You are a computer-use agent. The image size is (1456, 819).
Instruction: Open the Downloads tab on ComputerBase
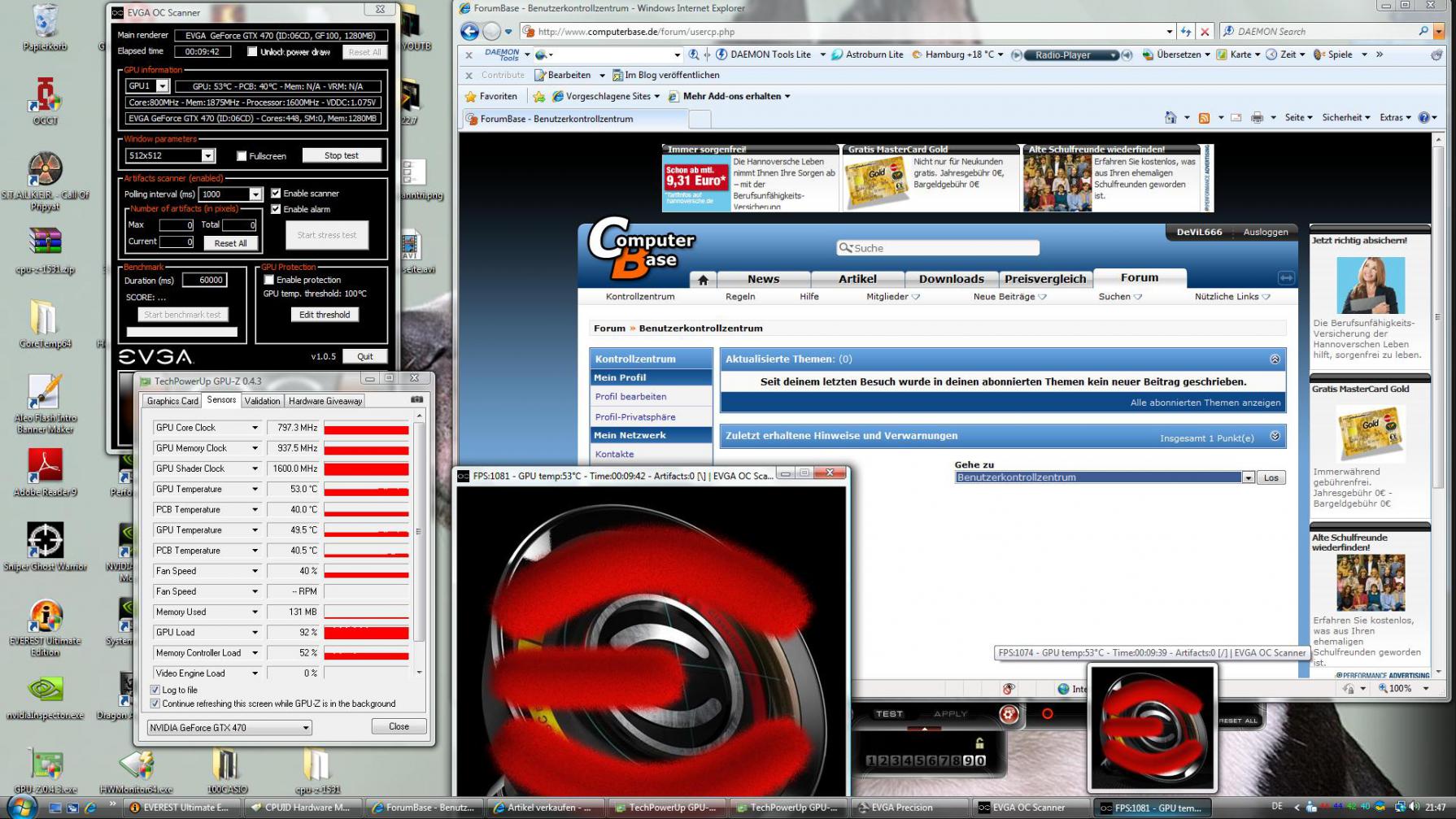coord(951,279)
